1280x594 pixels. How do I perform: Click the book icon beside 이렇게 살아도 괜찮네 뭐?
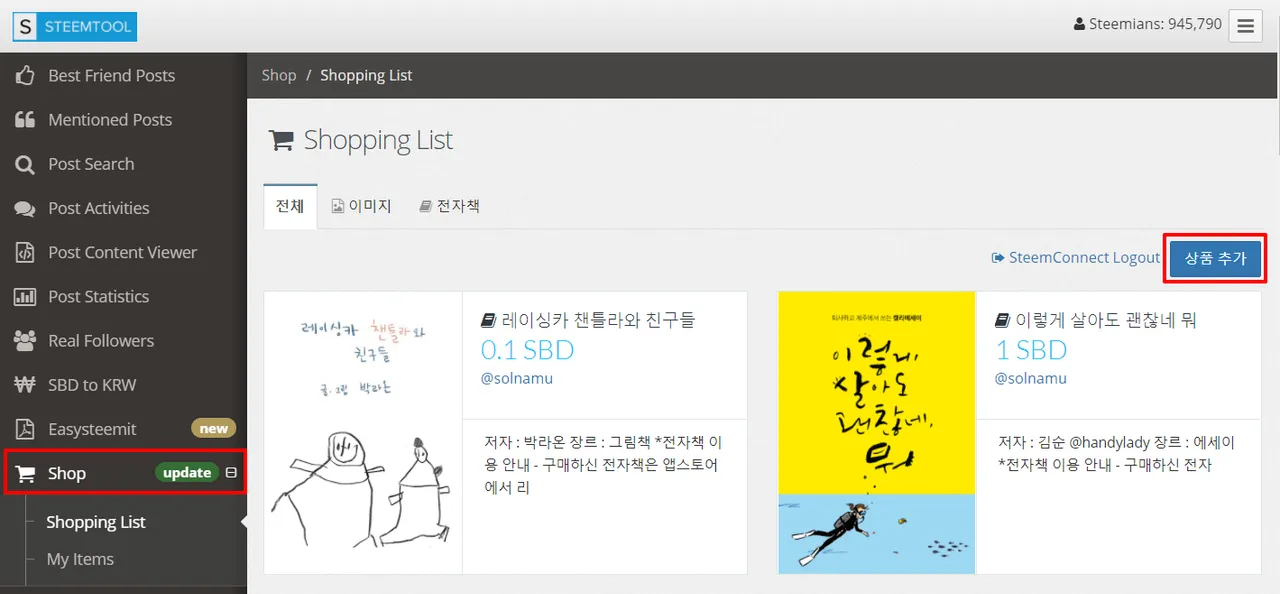coord(1002,321)
